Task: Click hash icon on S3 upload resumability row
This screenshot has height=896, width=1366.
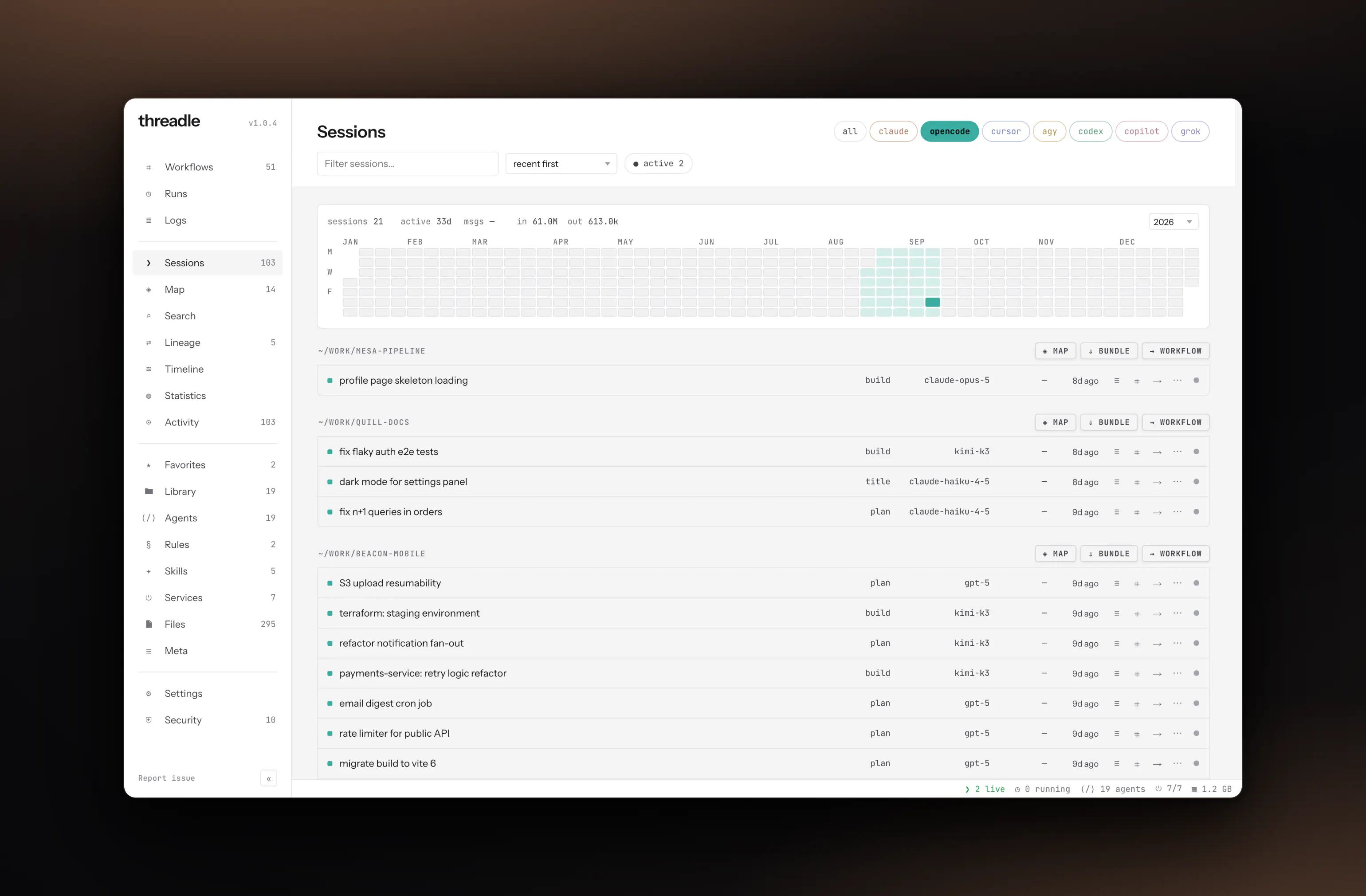Action: click(x=1136, y=584)
